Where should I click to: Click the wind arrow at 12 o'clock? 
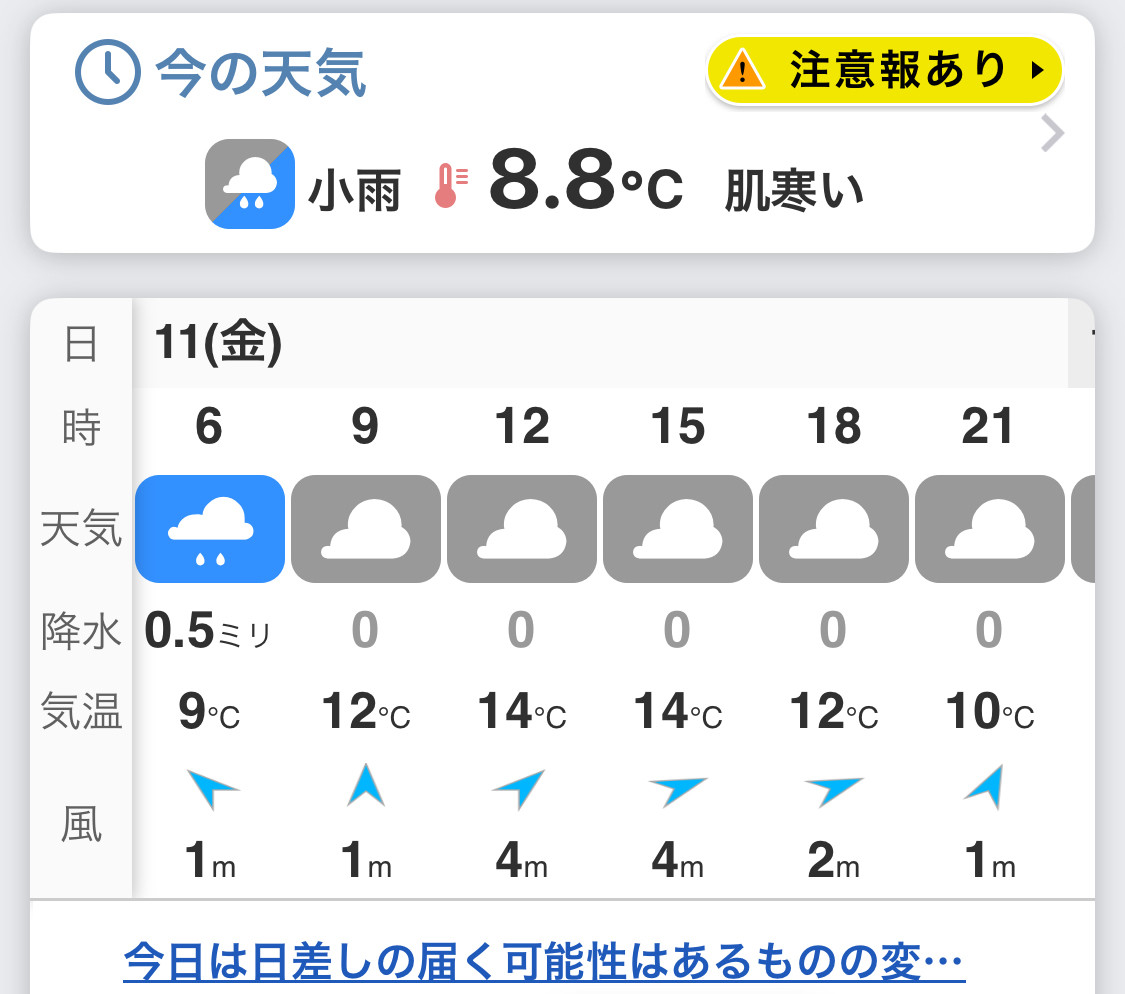tap(519, 788)
